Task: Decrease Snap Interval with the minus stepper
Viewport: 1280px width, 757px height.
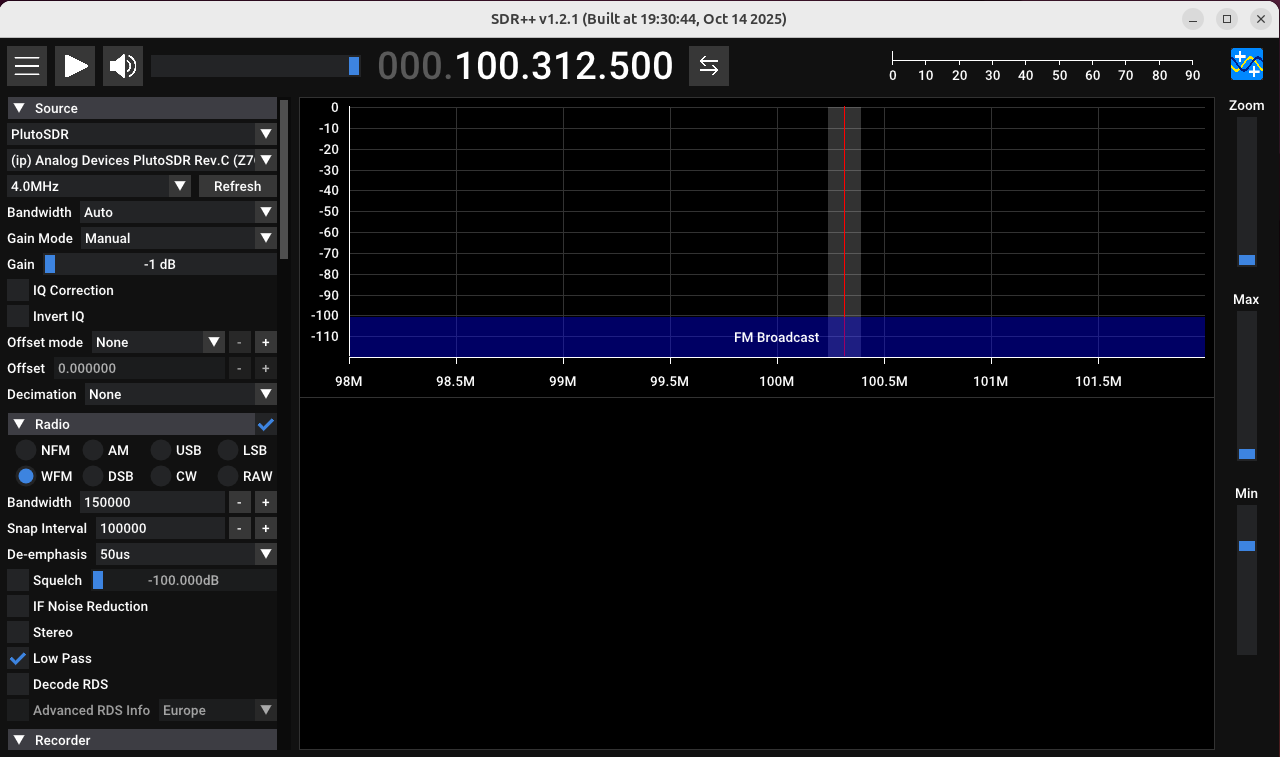Action: click(x=239, y=527)
